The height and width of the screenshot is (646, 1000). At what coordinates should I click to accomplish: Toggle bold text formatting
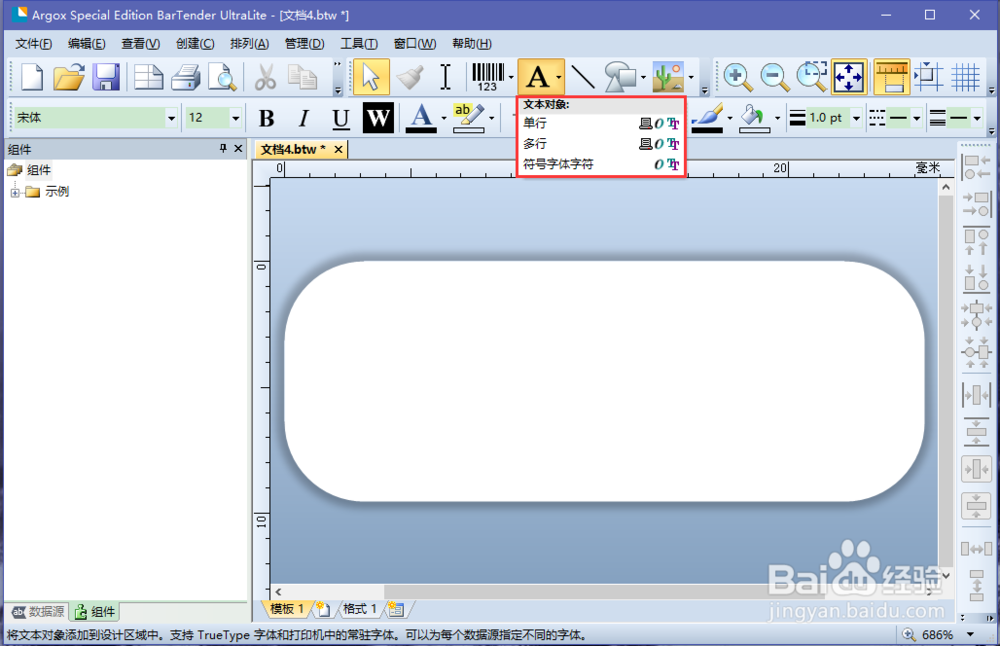click(x=267, y=118)
